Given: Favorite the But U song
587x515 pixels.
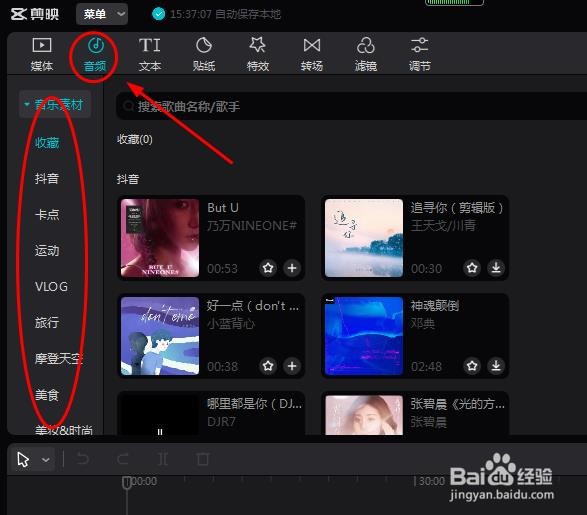Looking at the screenshot, I should 268,268.
